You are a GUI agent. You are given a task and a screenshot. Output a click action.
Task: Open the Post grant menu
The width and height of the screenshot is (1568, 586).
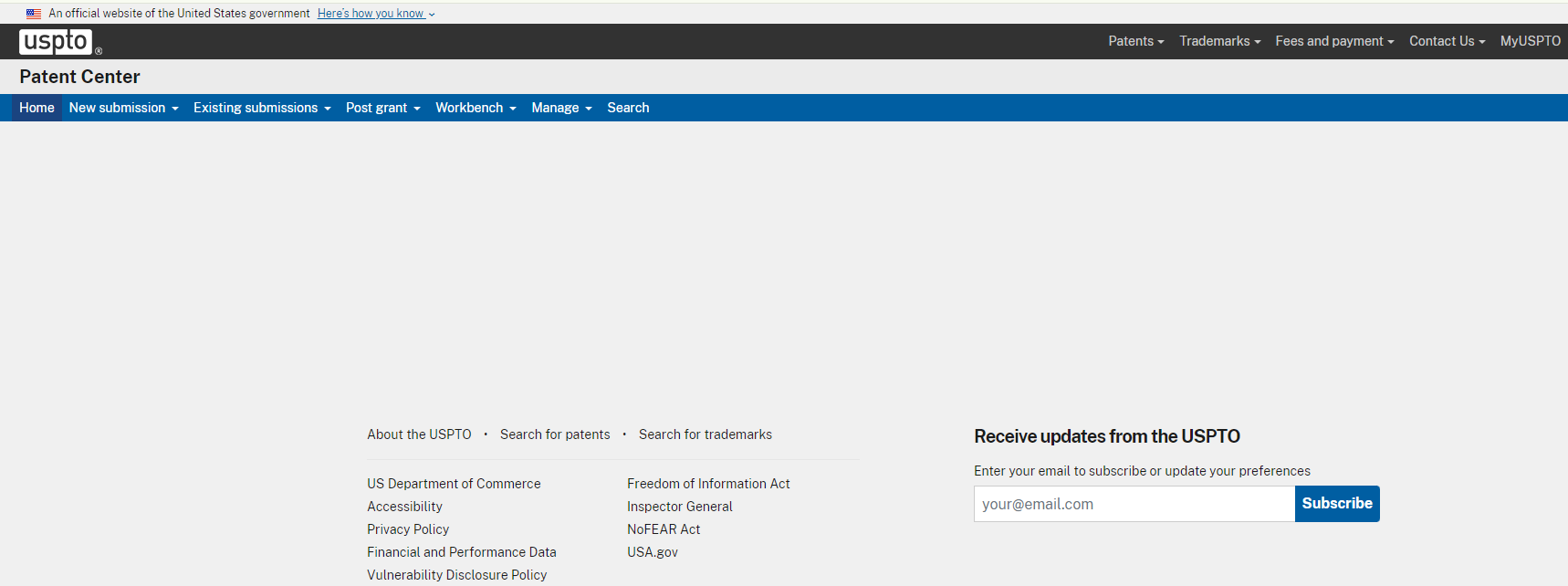[383, 108]
